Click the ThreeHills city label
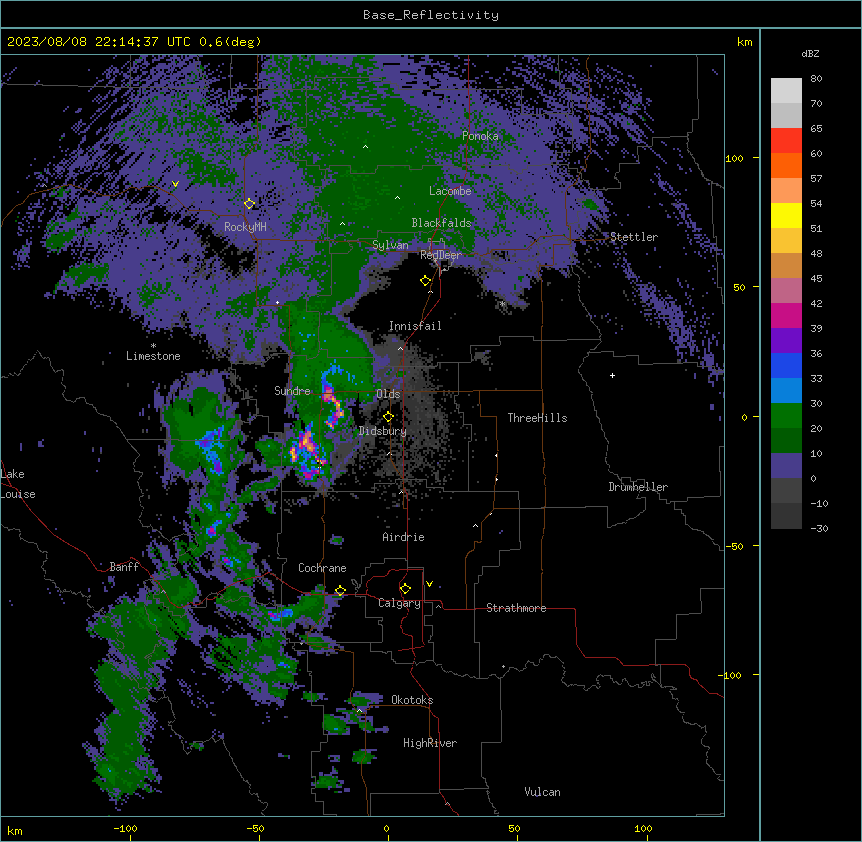 tap(537, 418)
